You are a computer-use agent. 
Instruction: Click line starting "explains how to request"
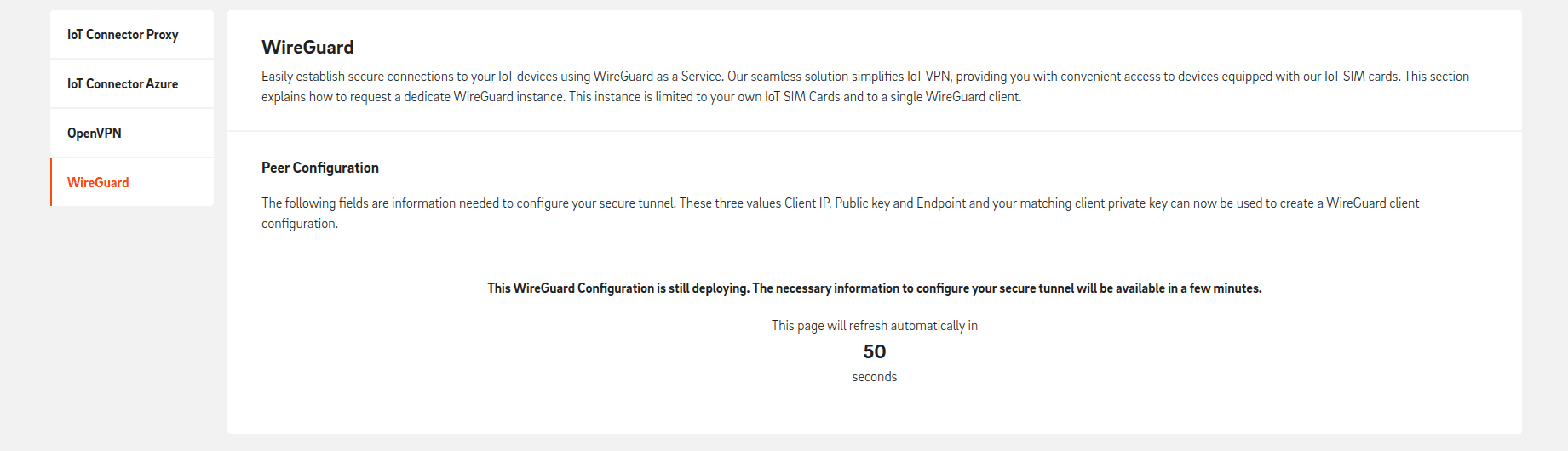coord(640,97)
